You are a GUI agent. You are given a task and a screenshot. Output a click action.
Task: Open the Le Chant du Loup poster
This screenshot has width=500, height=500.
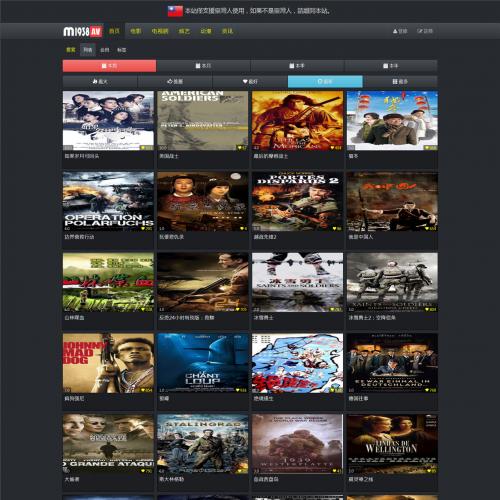point(203,363)
